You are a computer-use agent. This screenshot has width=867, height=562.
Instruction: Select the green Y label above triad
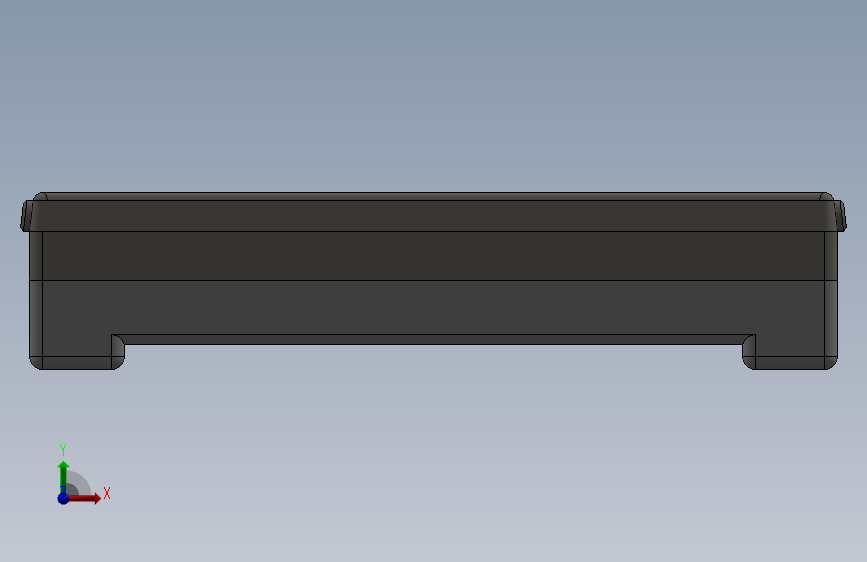click(63, 450)
